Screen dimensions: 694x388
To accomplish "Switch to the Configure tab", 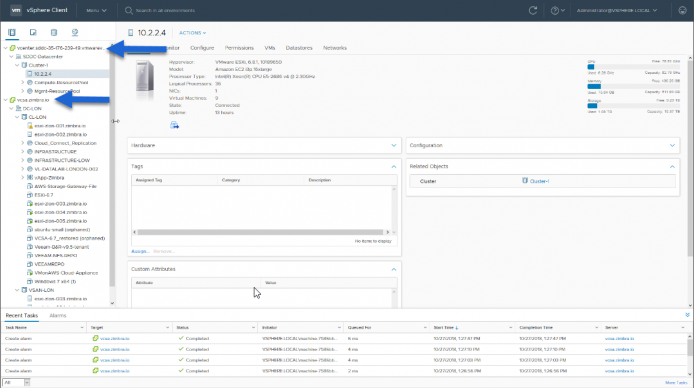I will click(202, 48).
